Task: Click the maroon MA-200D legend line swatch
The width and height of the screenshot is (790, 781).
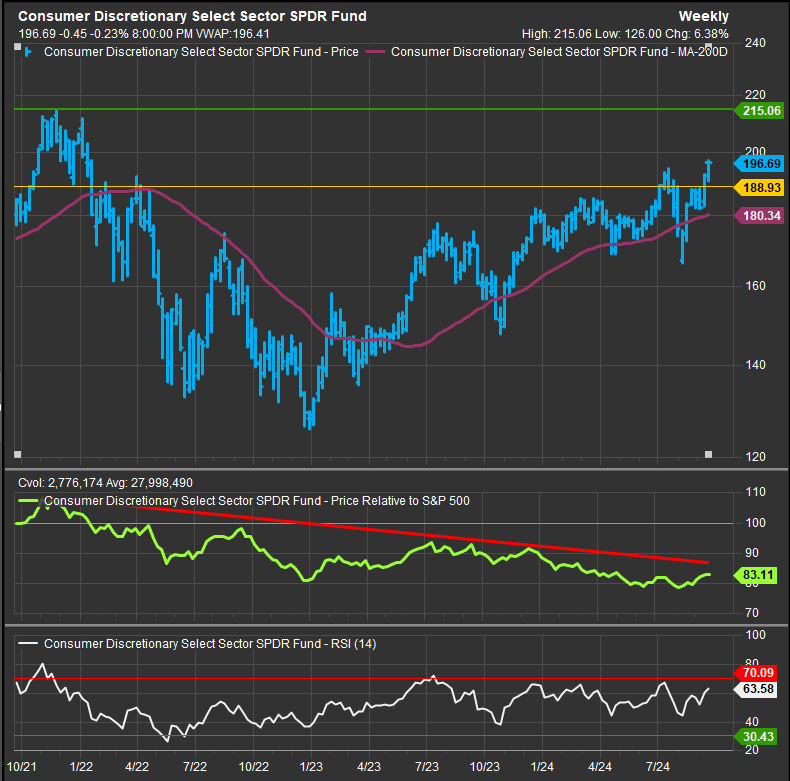Action: pyautogui.click(x=375, y=52)
